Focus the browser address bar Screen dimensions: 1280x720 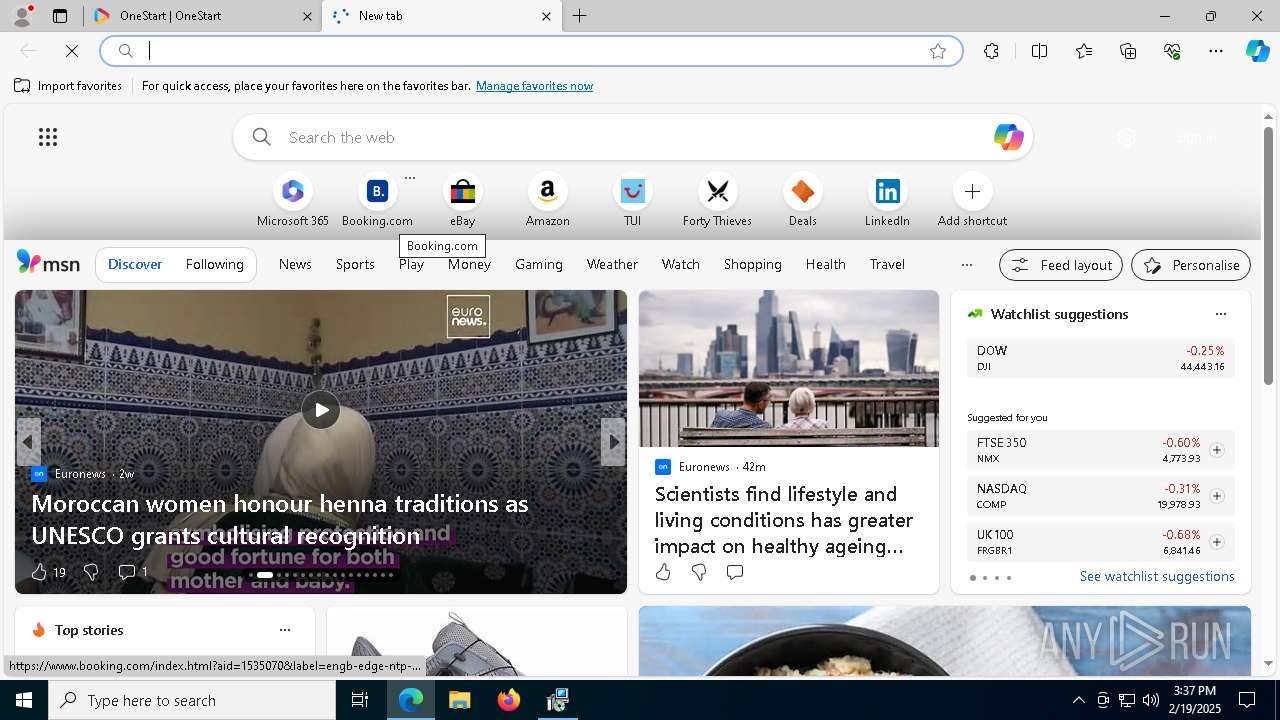click(x=530, y=51)
